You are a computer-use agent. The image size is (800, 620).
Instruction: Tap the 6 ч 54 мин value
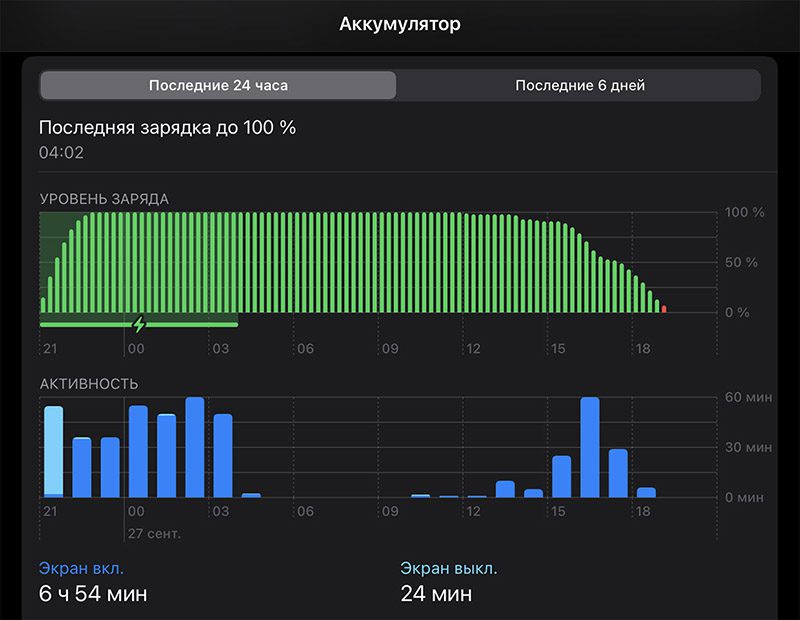[93, 593]
